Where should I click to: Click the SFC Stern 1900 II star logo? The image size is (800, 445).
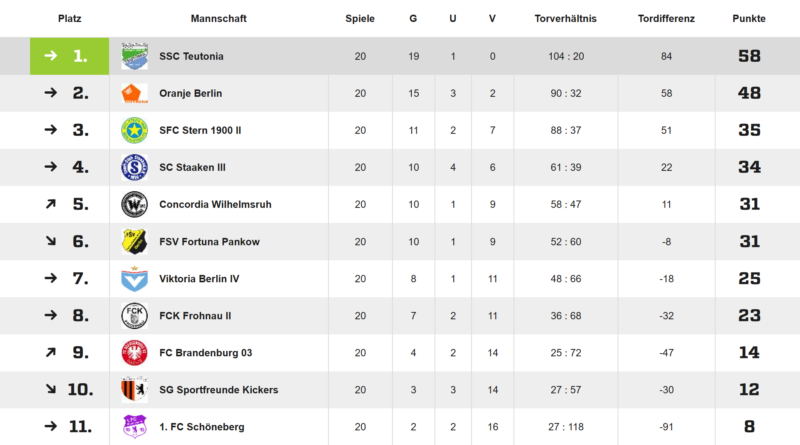click(x=134, y=130)
